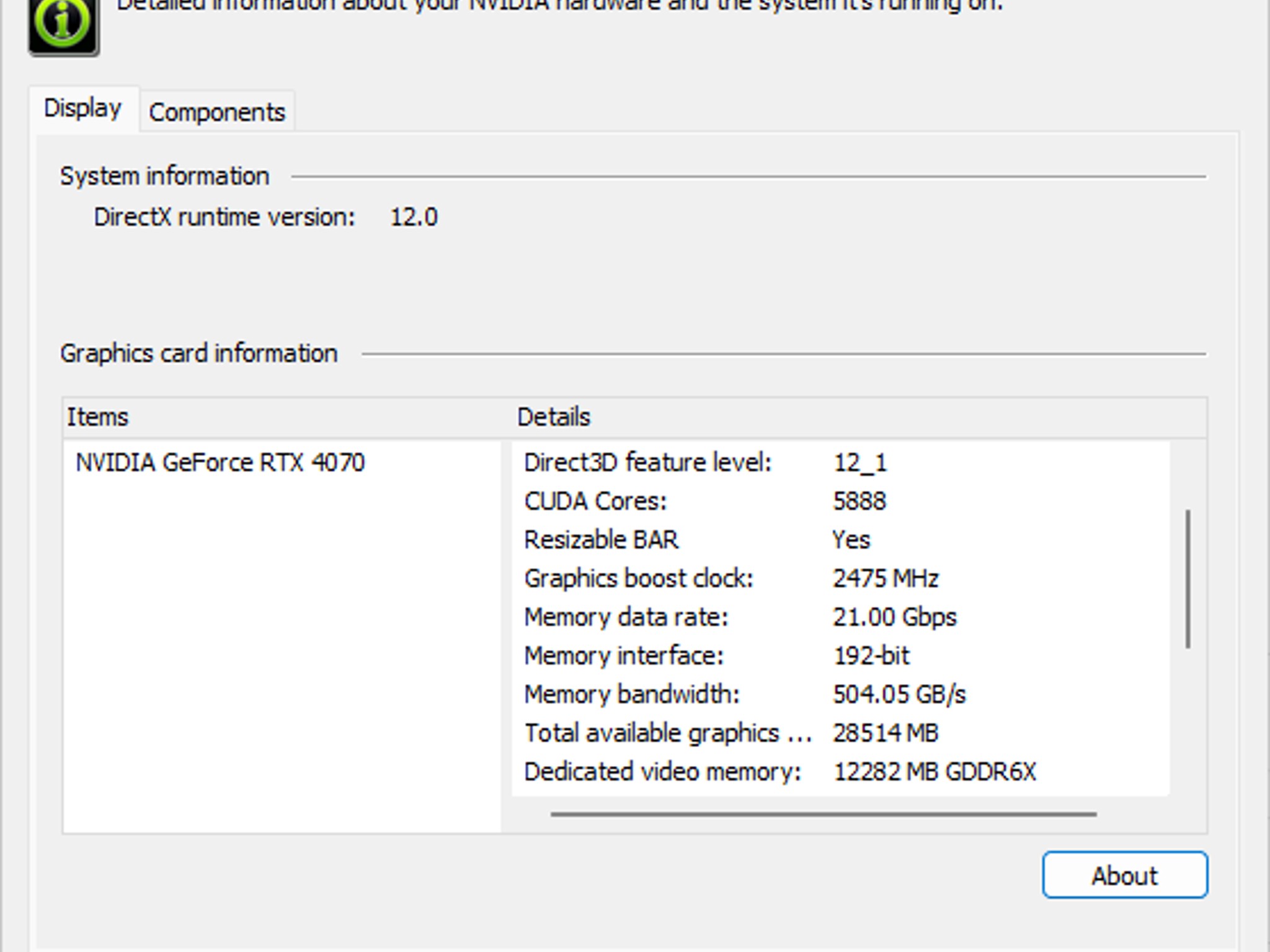This screenshot has width=1270, height=952.
Task: Select NVIDIA GeForce RTX 4070 item
Action: 220,463
